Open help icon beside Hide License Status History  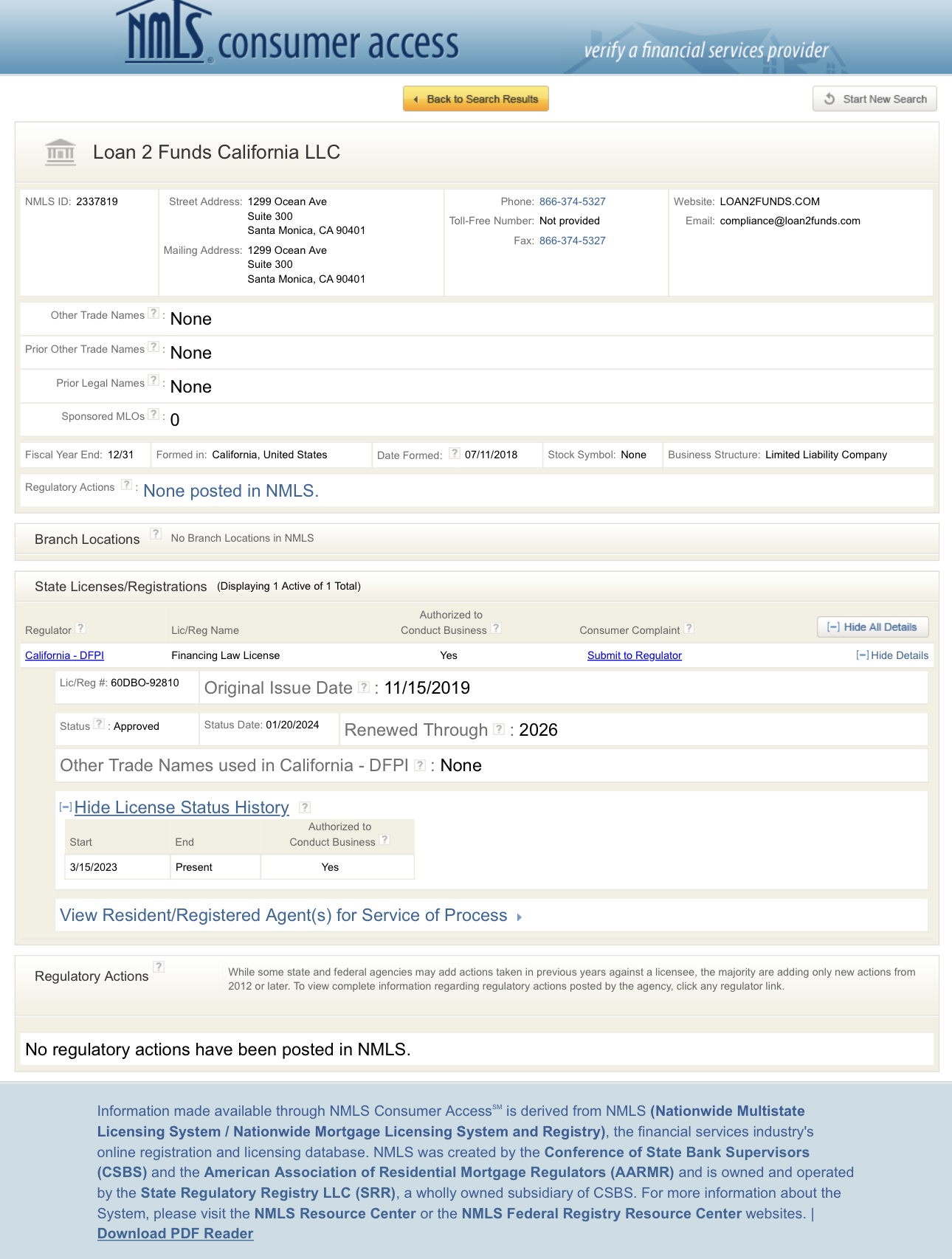[305, 807]
